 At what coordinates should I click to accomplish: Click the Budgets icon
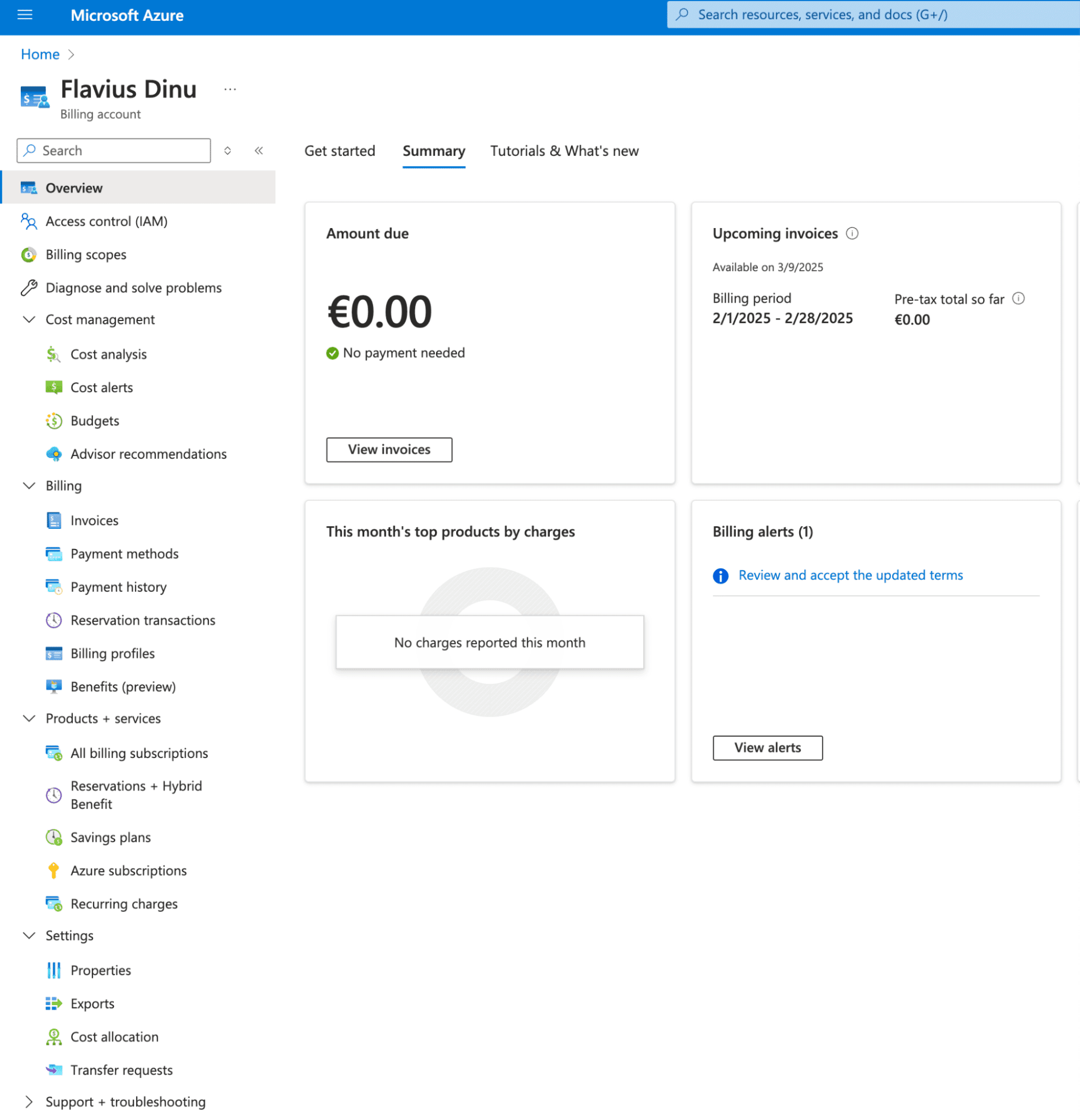click(x=54, y=421)
